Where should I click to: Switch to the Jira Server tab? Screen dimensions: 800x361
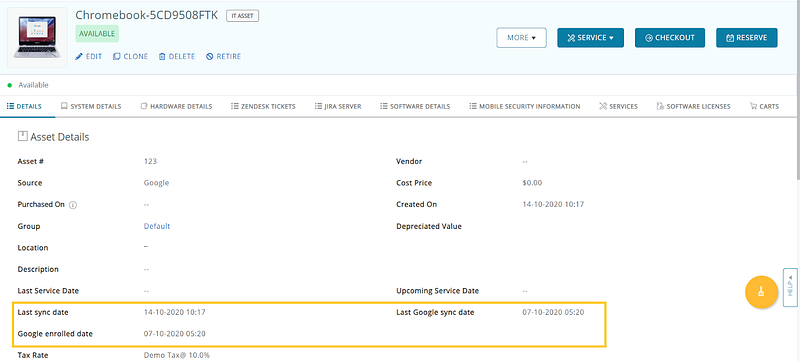pos(338,107)
